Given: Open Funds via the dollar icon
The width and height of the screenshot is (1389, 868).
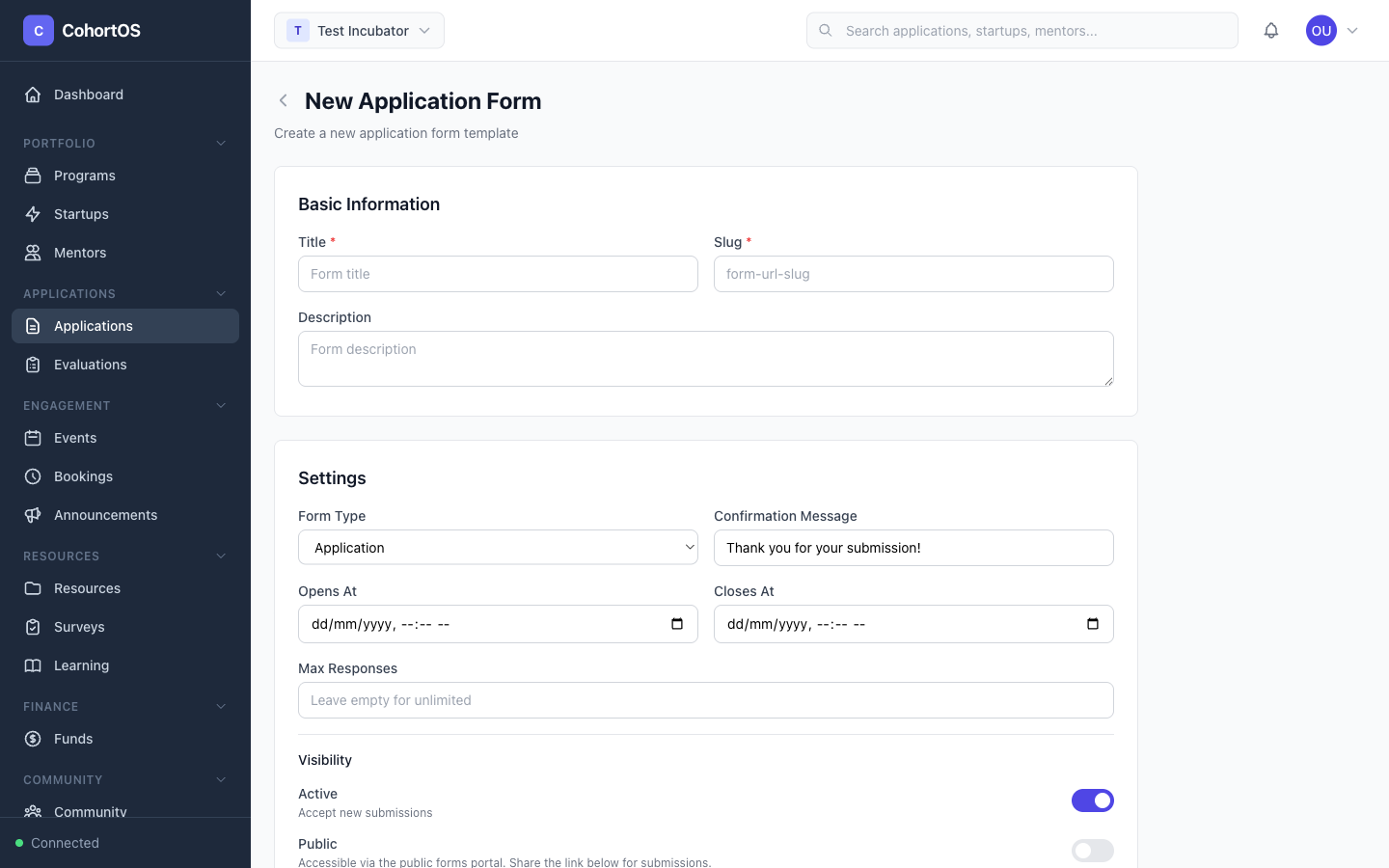Looking at the screenshot, I should [33, 739].
